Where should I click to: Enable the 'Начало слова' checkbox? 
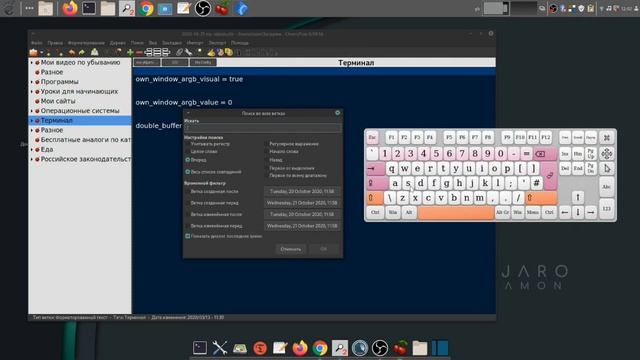[267, 151]
